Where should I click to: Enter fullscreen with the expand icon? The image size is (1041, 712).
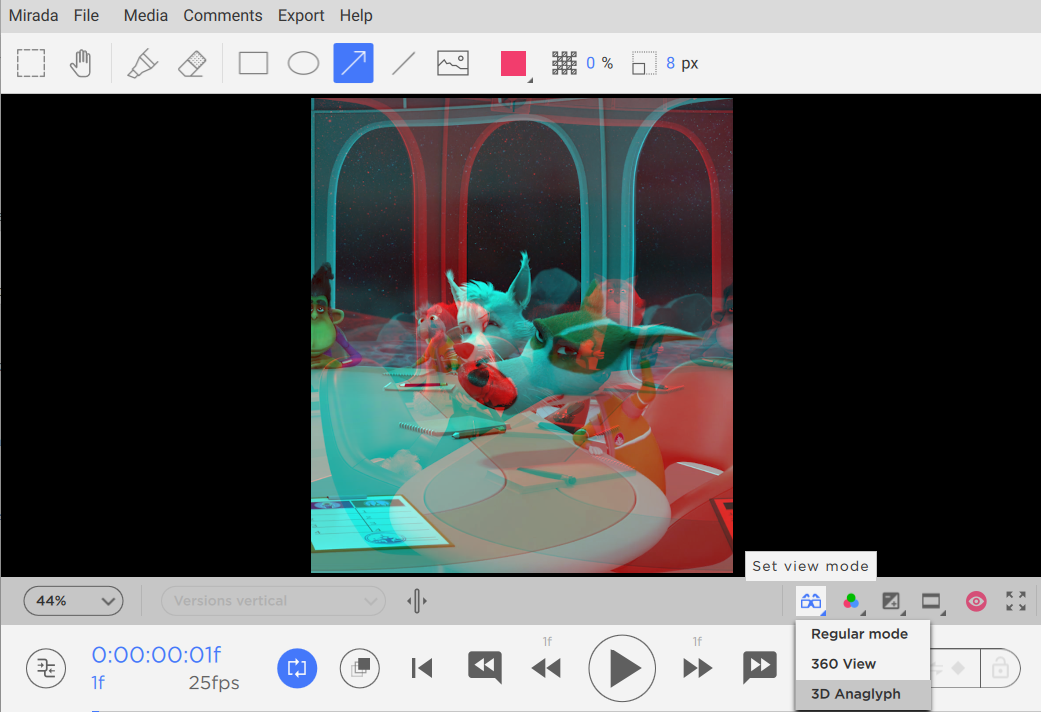coord(1016,601)
